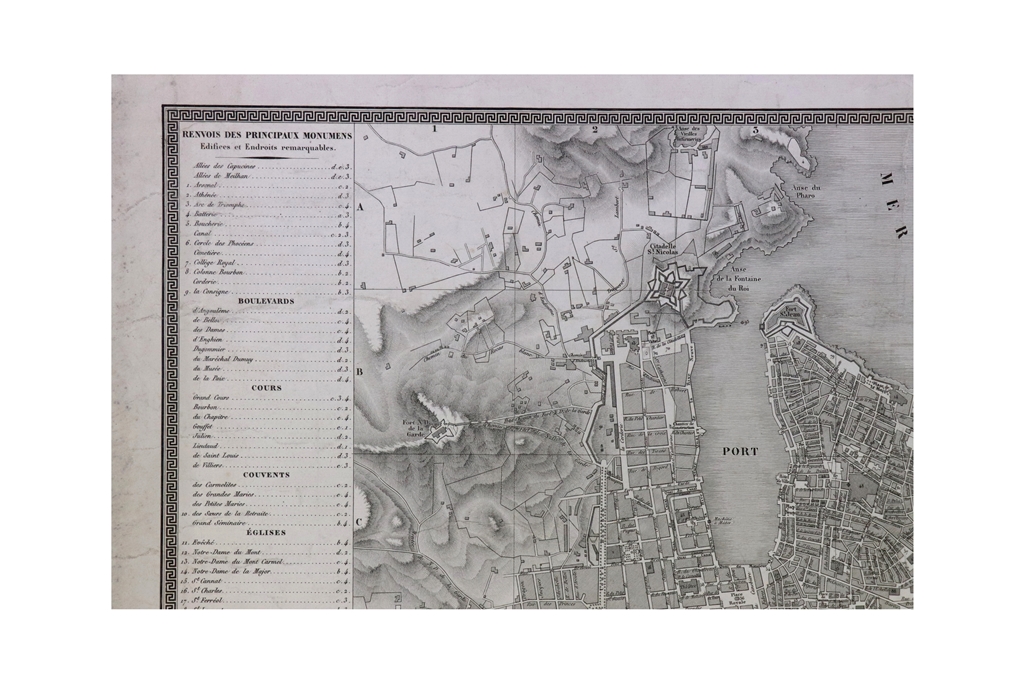
Task: Click the "Anse du Pharo" map label
Action: 806,191
